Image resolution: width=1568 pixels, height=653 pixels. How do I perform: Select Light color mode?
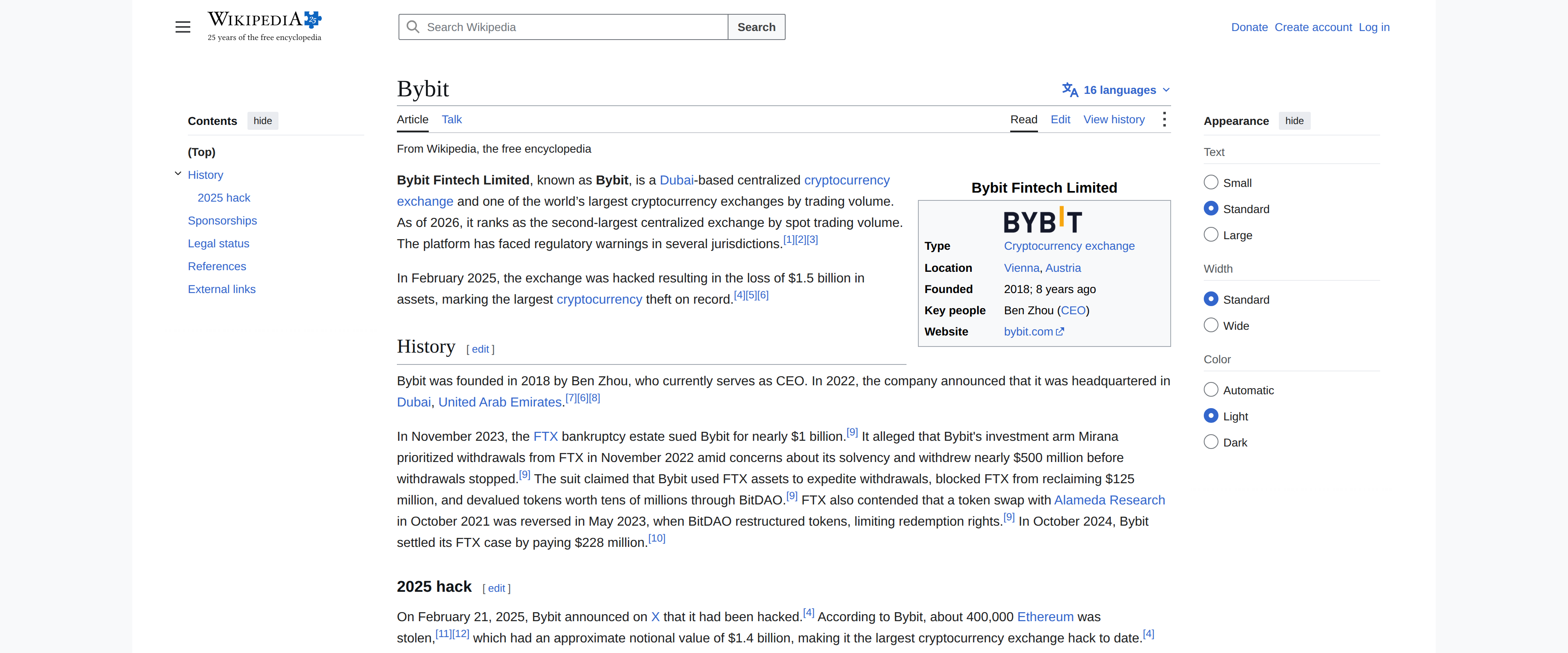pyautogui.click(x=1211, y=416)
